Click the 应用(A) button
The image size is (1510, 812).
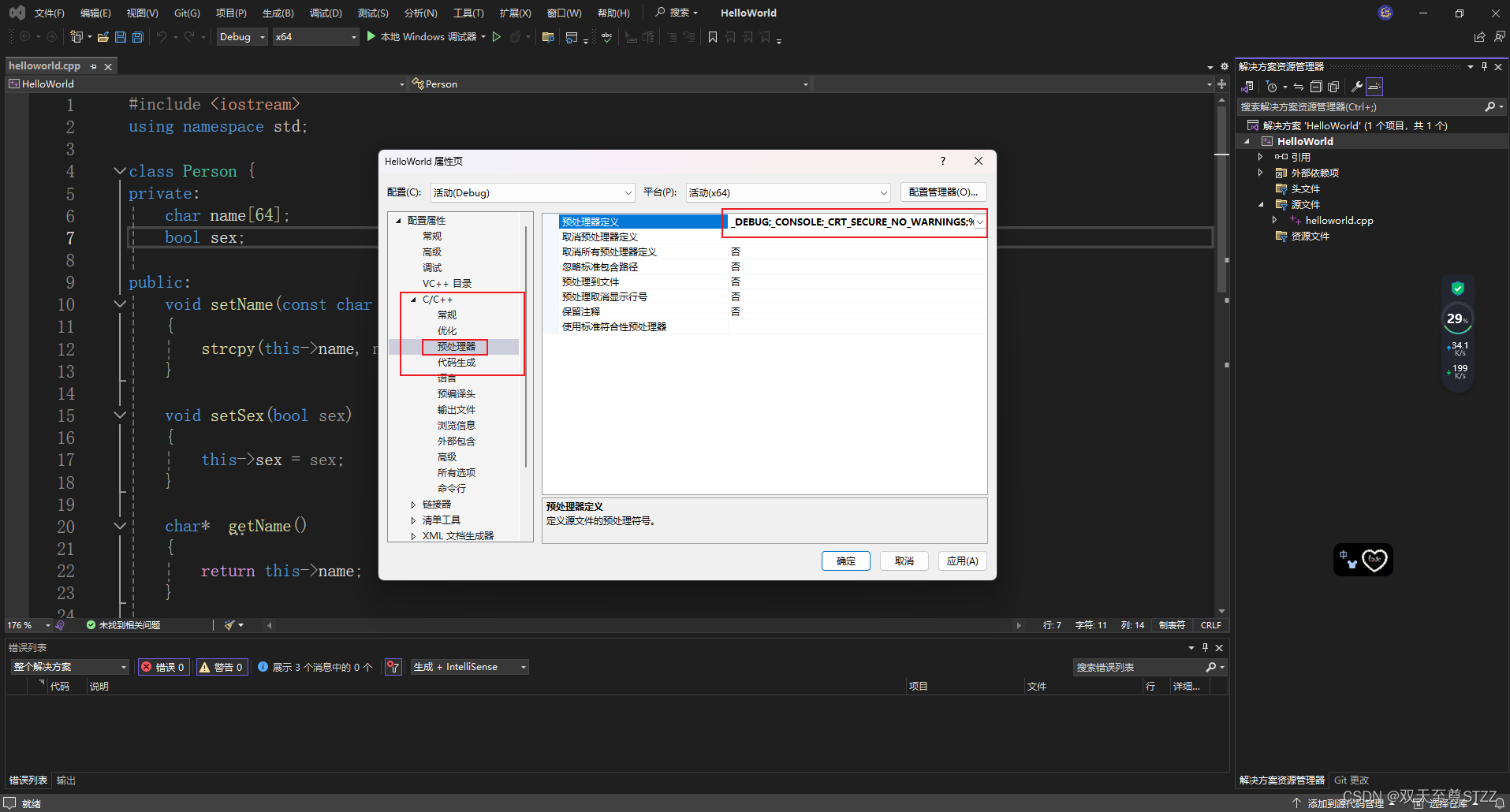(x=962, y=561)
